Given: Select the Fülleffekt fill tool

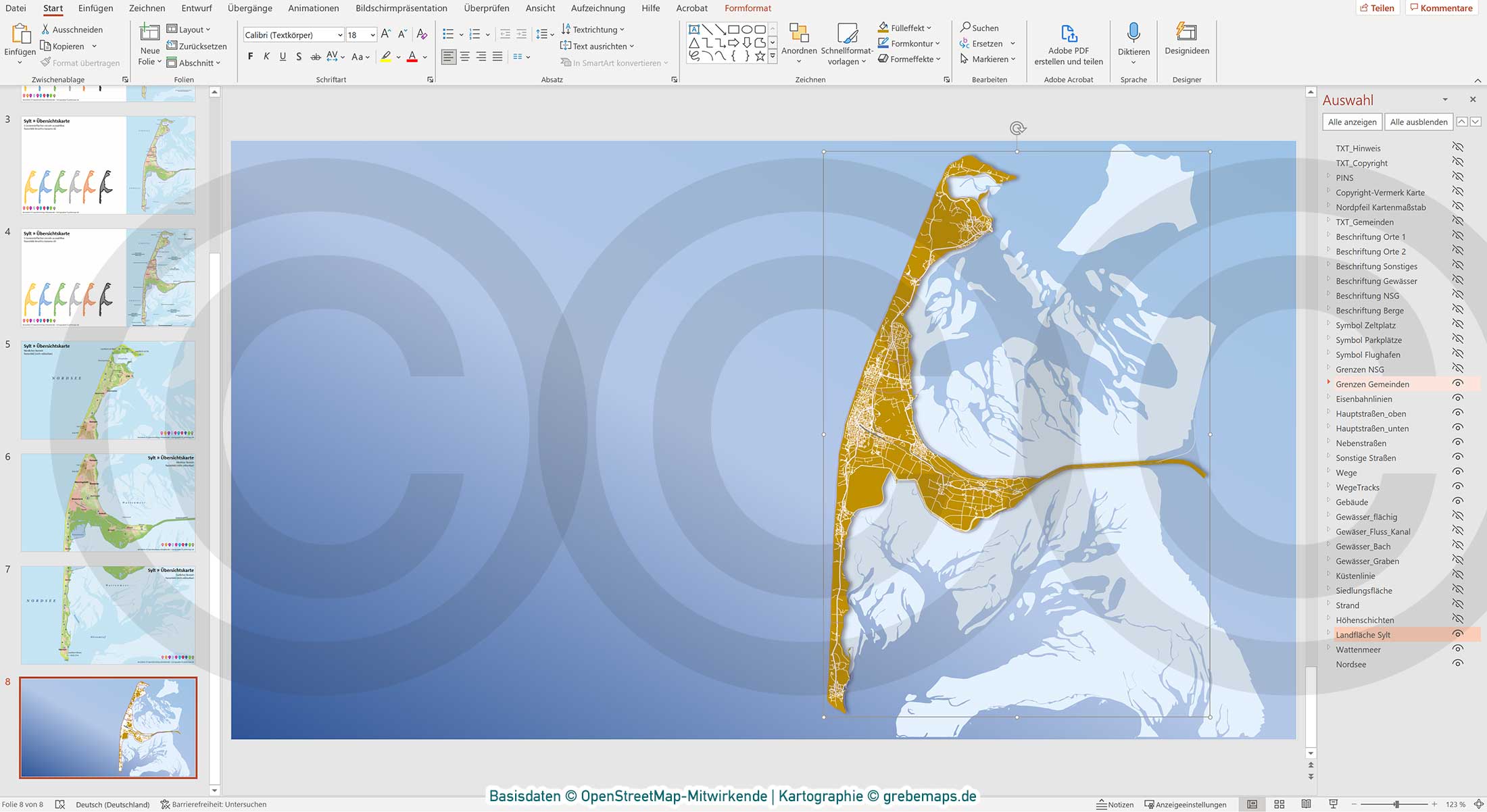Looking at the screenshot, I should (x=905, y=28).
